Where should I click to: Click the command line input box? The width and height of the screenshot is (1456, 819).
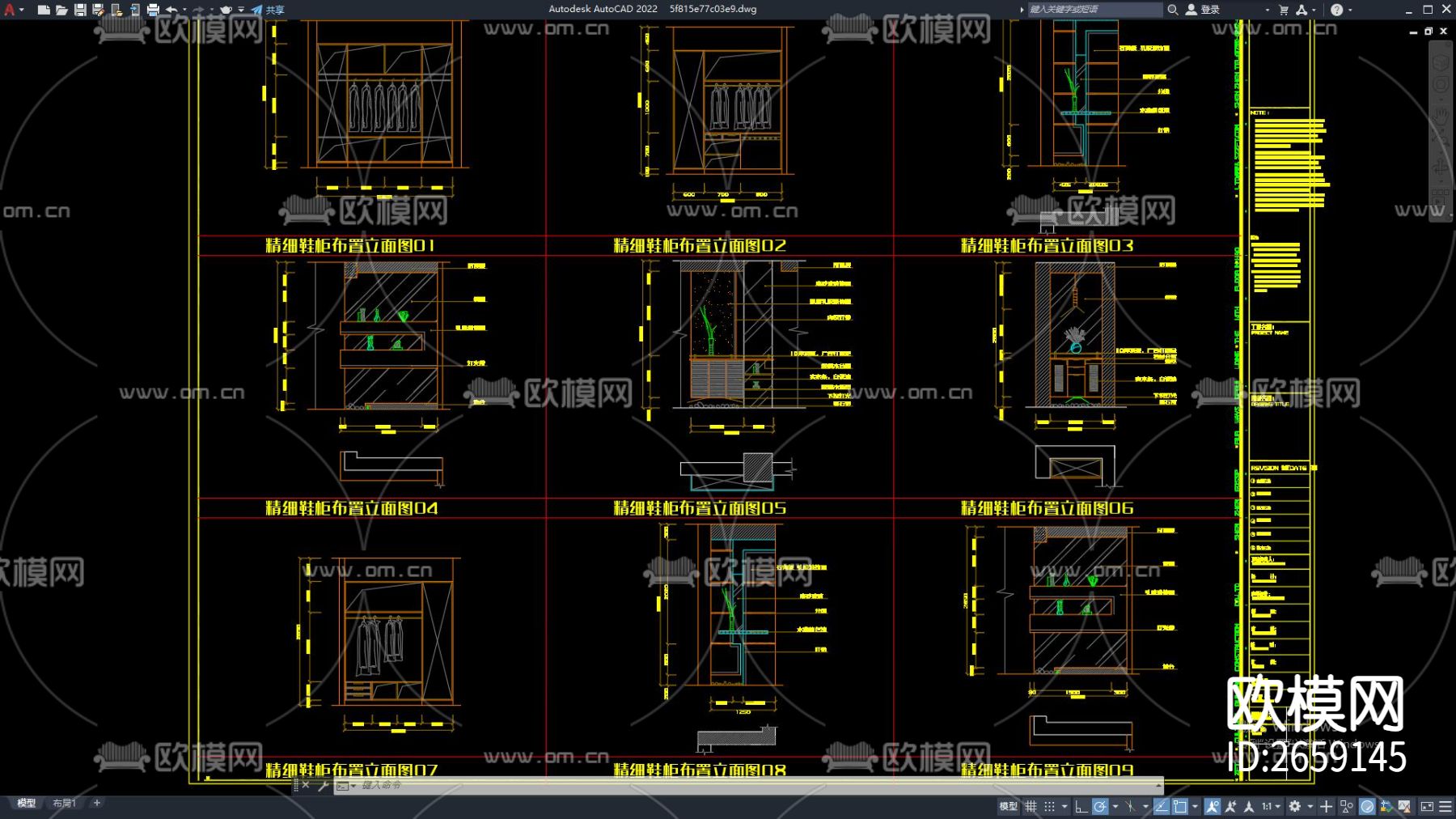[x=728, y=785]
